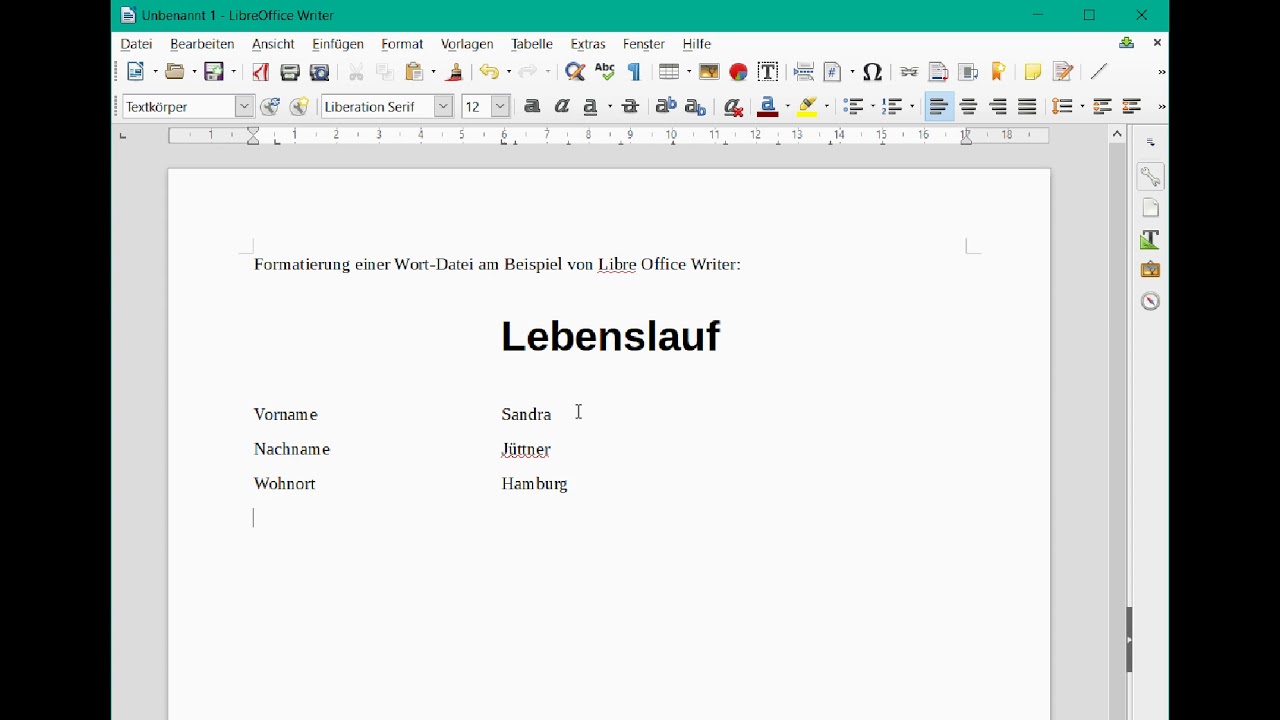
Task: Insert endnote icon
Action: pos(968,72)
